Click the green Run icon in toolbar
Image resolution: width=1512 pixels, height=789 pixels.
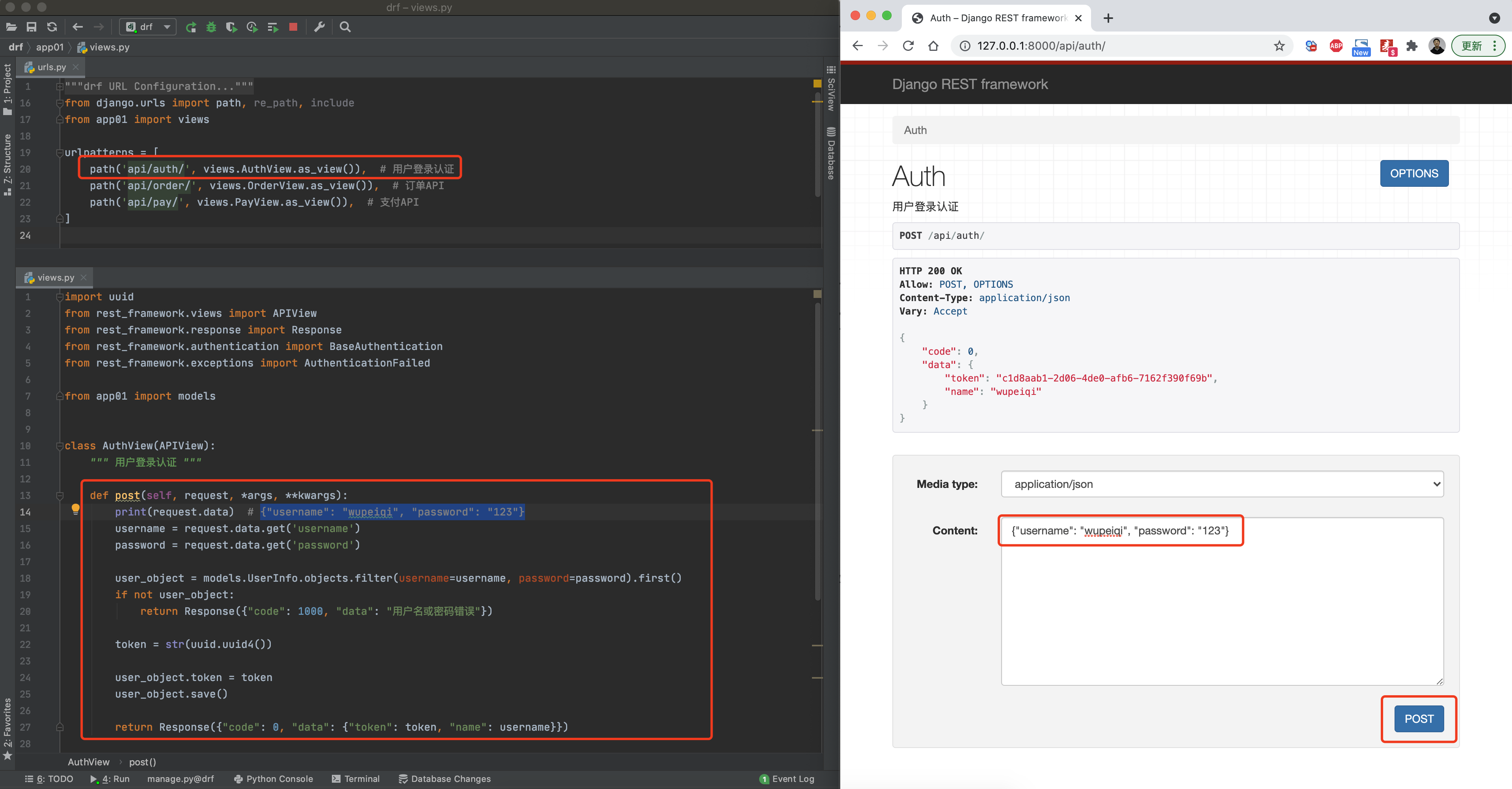click(191, 27)
